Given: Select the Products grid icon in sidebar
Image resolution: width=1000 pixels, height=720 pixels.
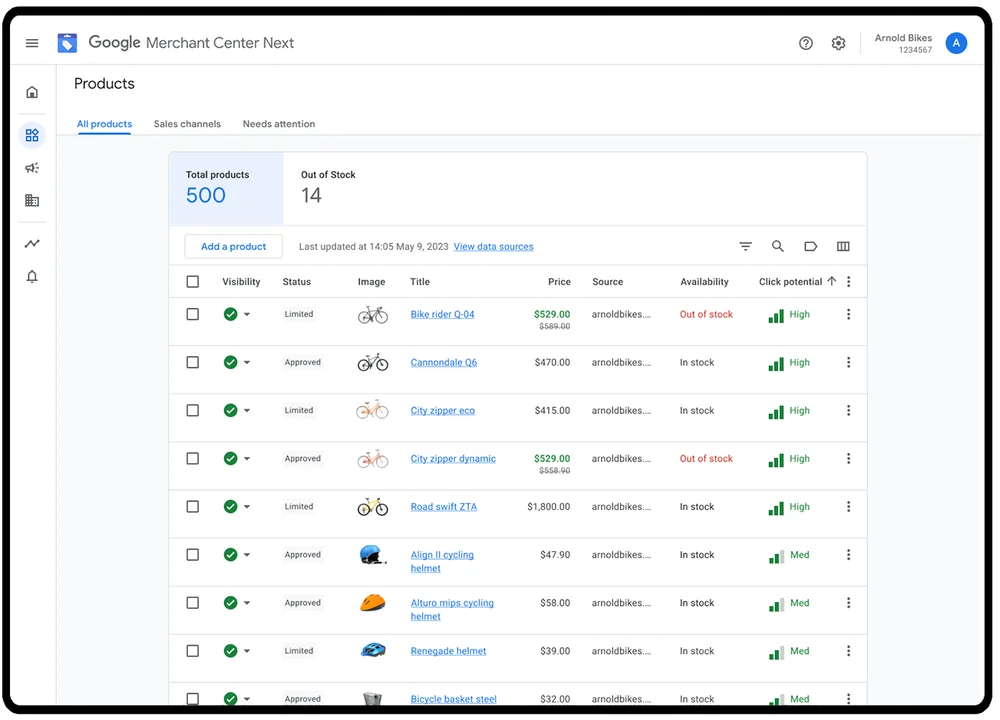Looking at the screenshot, I should point(31,133).
